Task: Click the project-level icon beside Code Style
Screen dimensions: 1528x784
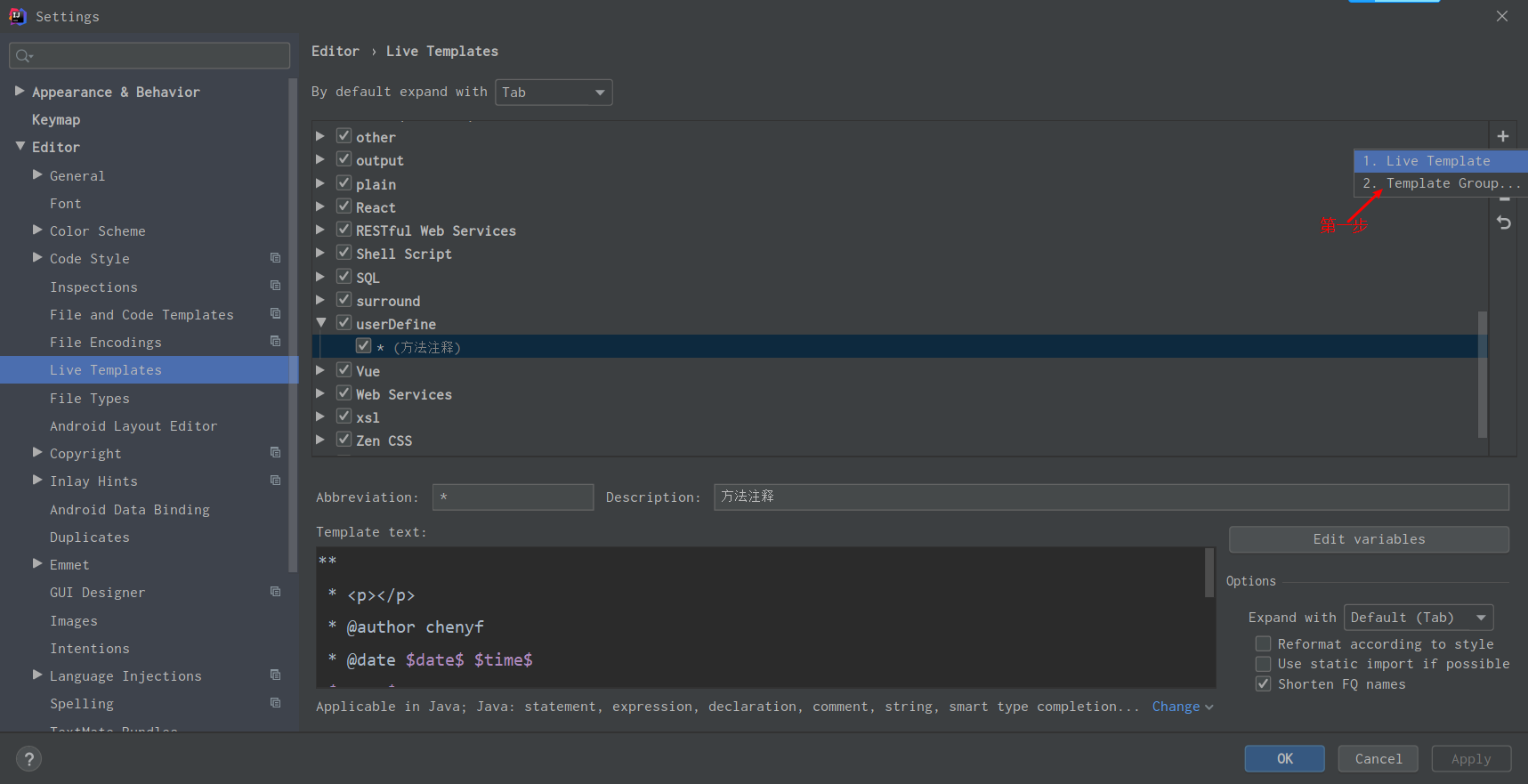Action: 276,258
